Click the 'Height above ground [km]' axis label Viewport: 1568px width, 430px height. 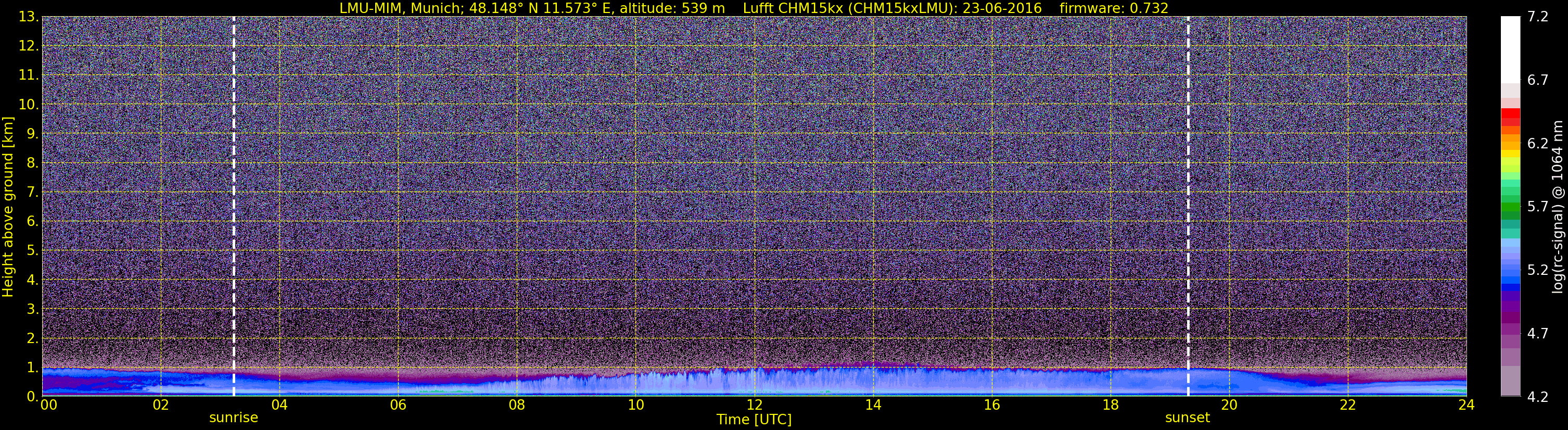coord(8,207)
